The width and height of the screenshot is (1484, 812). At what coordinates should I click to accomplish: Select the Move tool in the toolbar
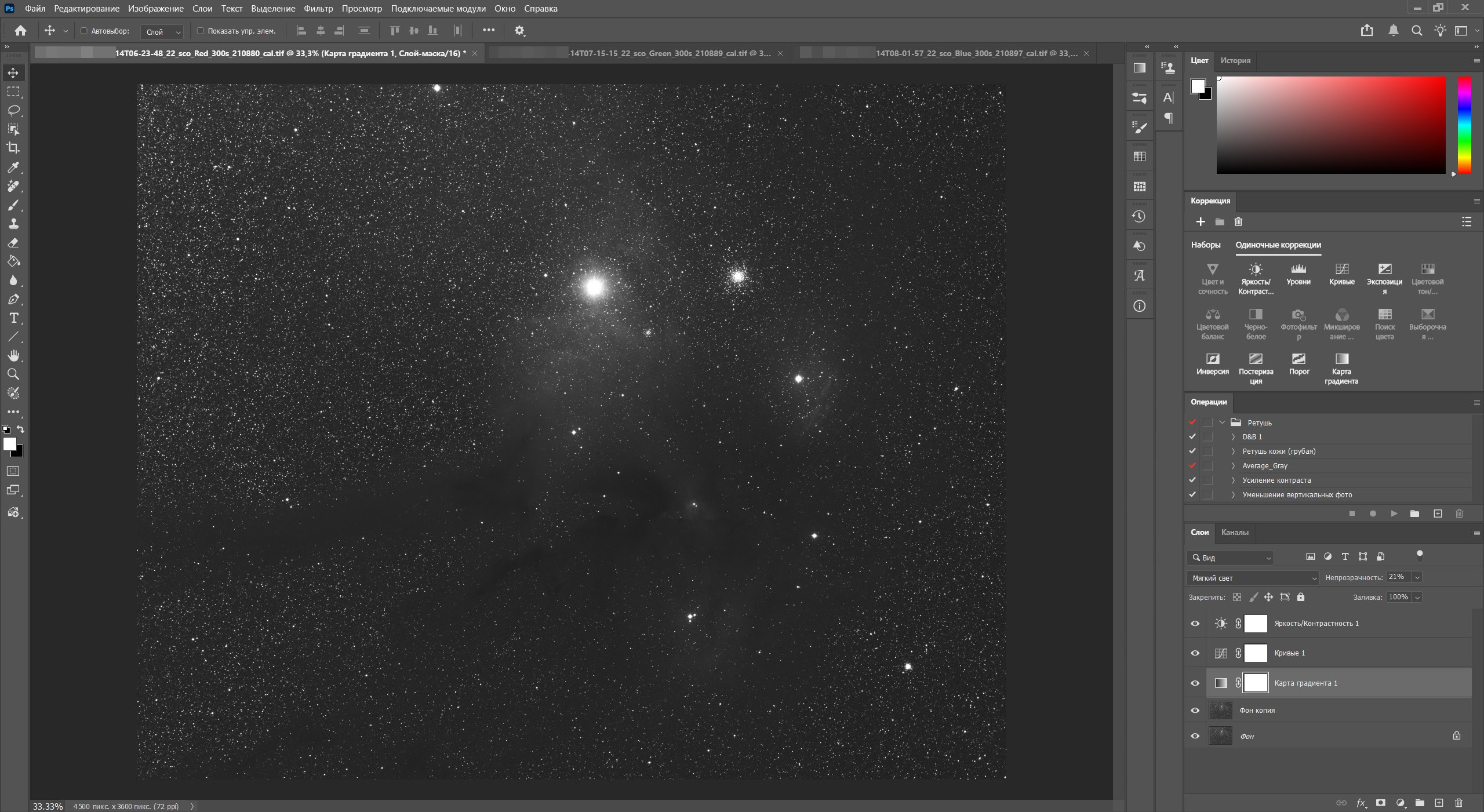click(x=13, y=72)
